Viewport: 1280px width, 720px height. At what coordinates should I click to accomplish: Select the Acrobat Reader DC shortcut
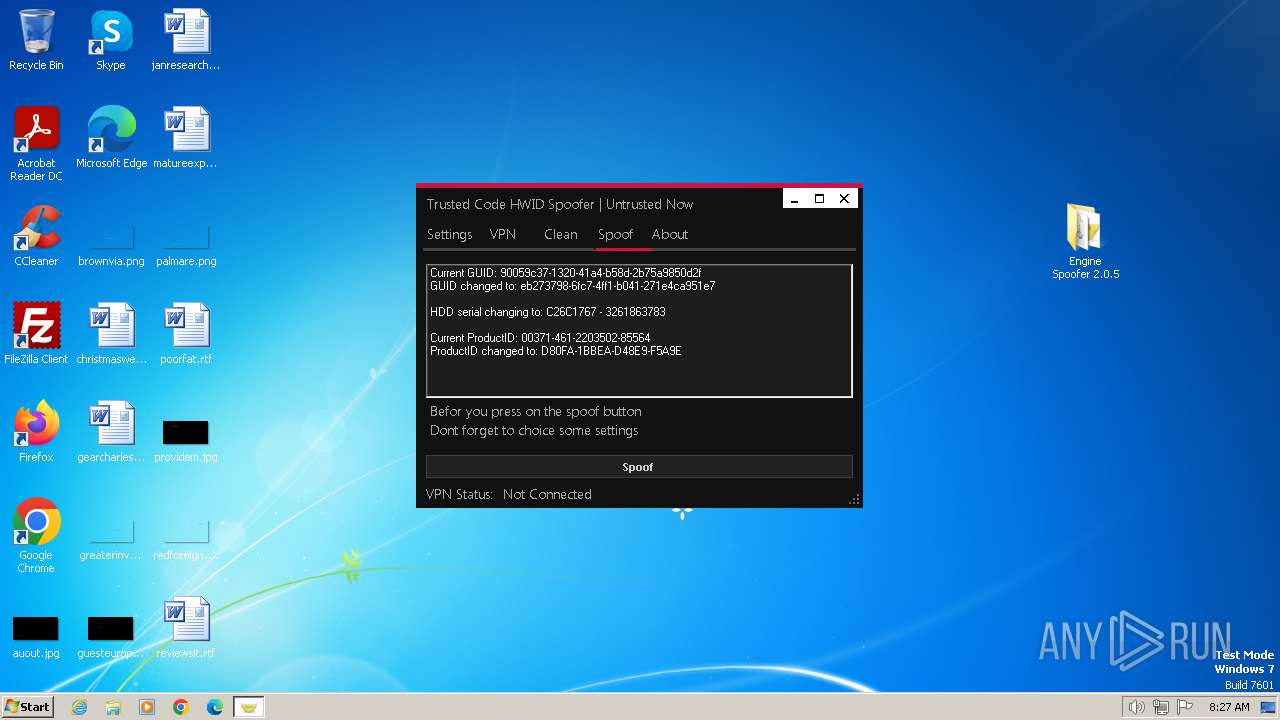pyautogui.click(x=36, y=144)
